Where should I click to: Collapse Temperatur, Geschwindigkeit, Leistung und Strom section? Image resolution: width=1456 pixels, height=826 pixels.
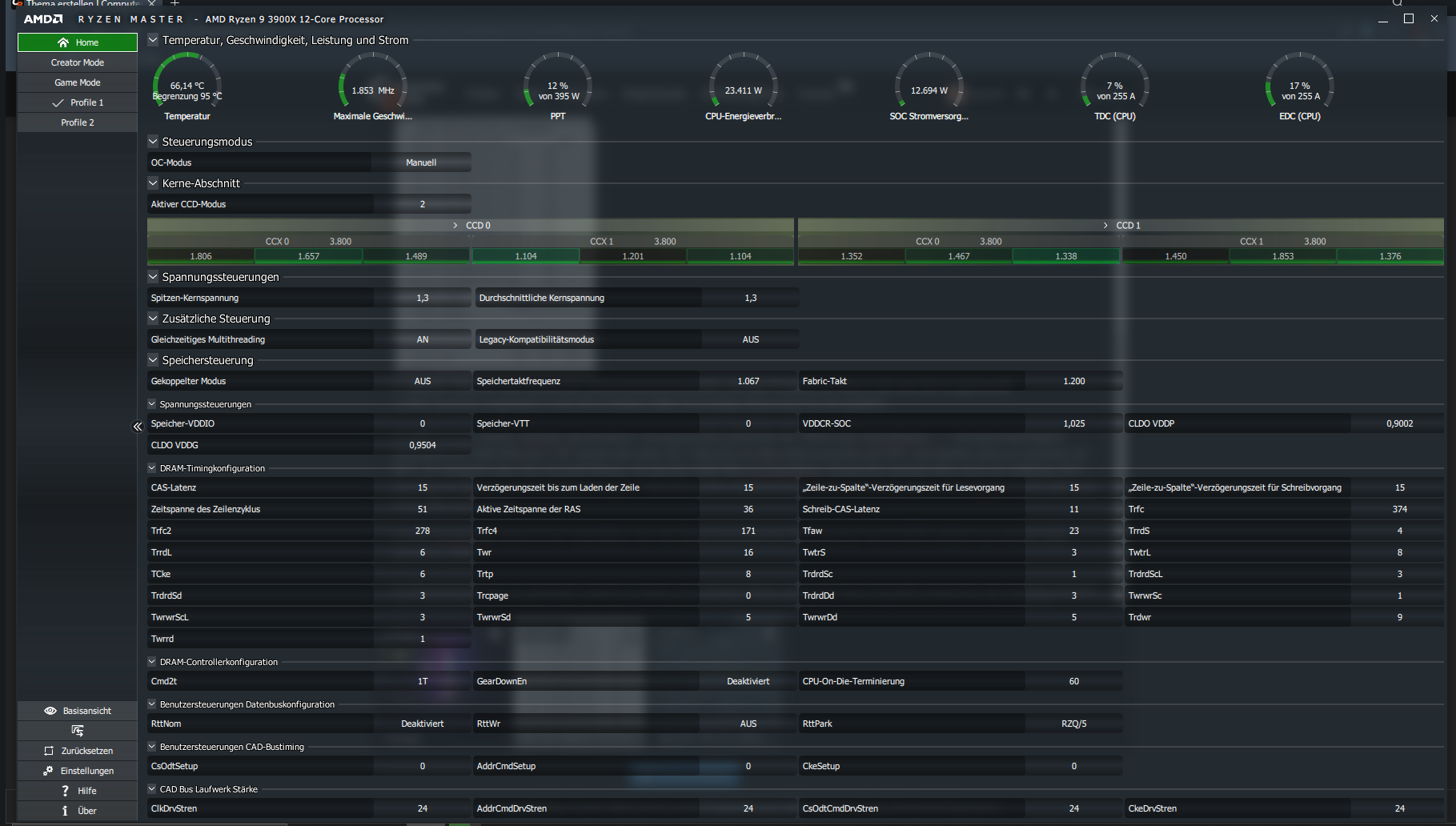point(153,40)
